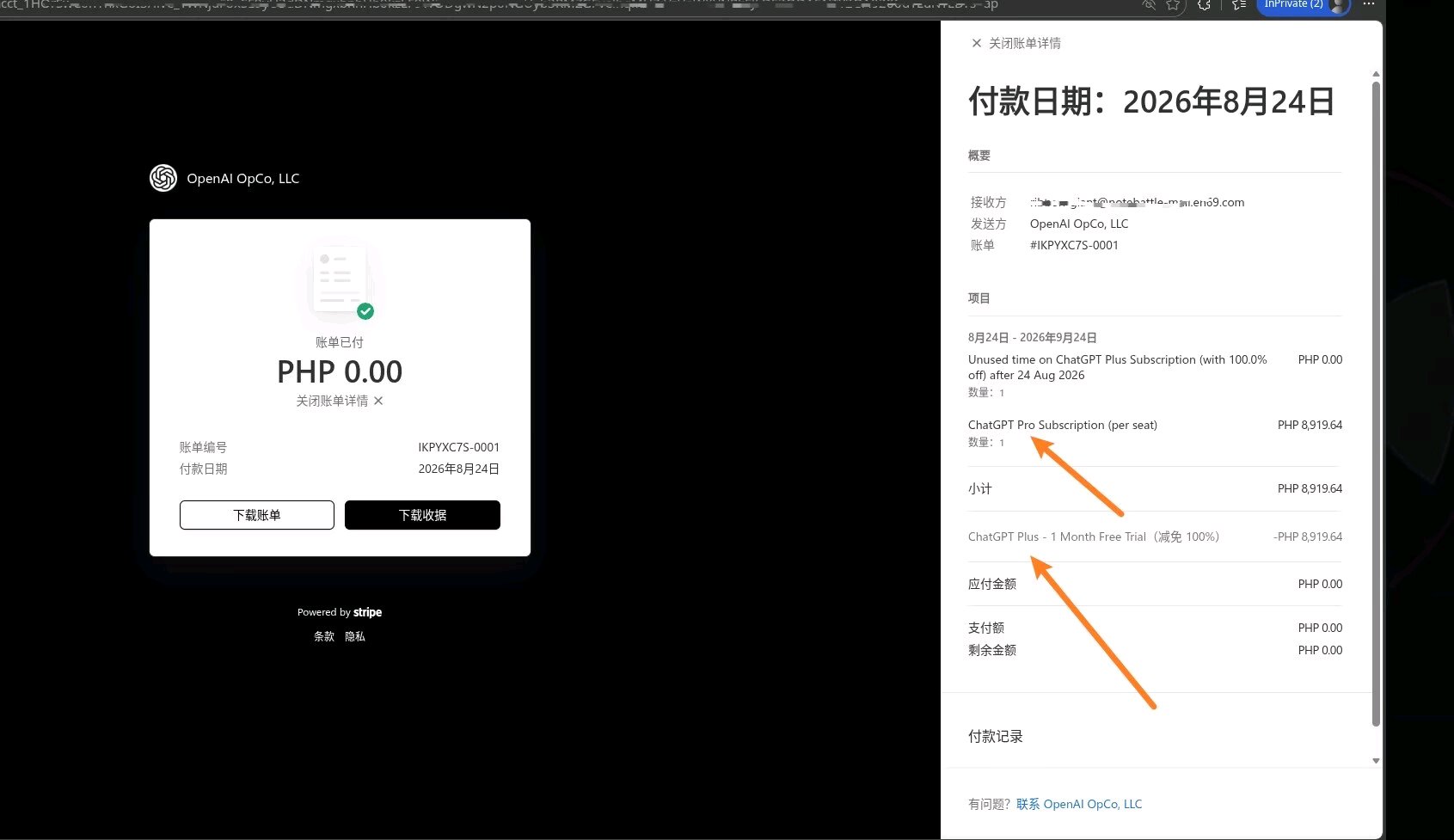Click the scrollbar down arrow in details panel
The height and width of the screenshot is (840, 1454).
[1376, 760]
